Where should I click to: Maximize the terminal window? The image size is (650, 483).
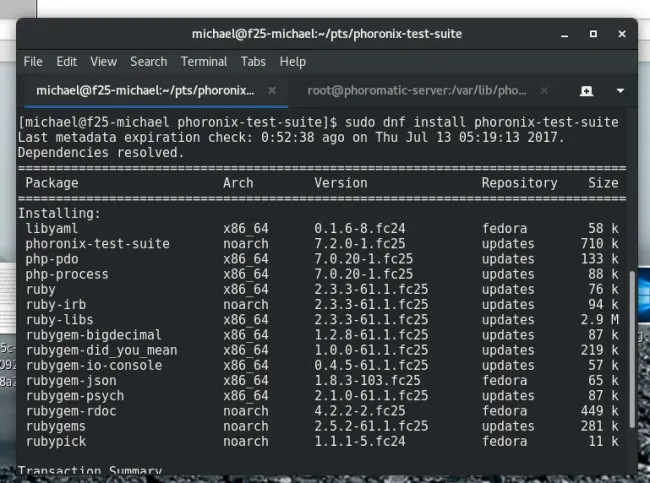(593, 34)
